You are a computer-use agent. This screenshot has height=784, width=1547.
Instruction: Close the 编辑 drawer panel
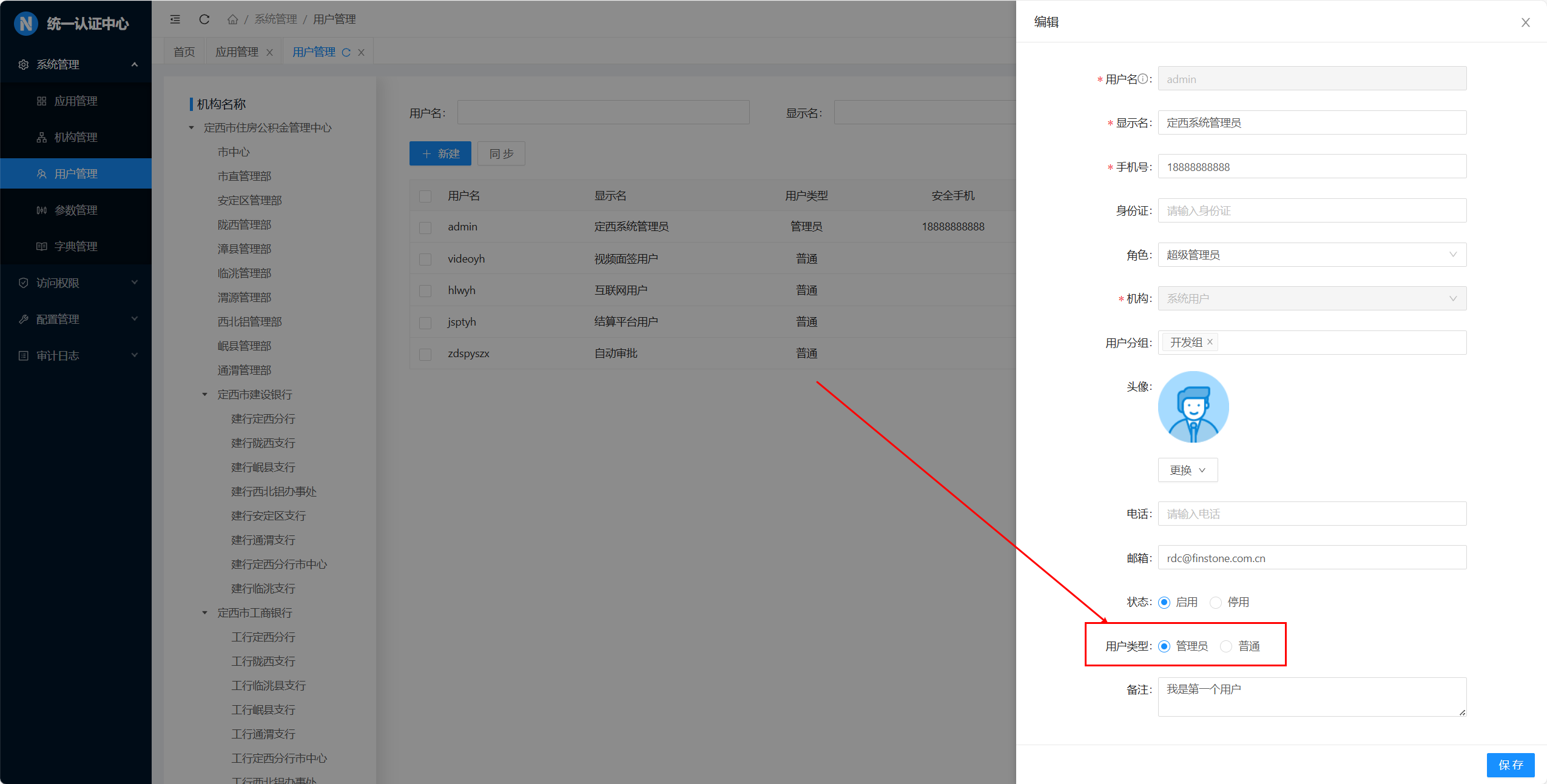pos(1525,22)
